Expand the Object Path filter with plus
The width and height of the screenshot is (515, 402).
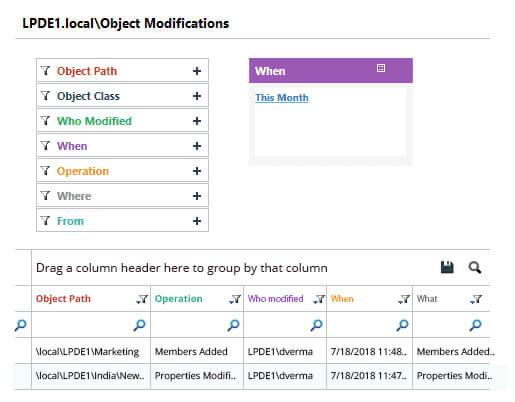pos(197,71)
